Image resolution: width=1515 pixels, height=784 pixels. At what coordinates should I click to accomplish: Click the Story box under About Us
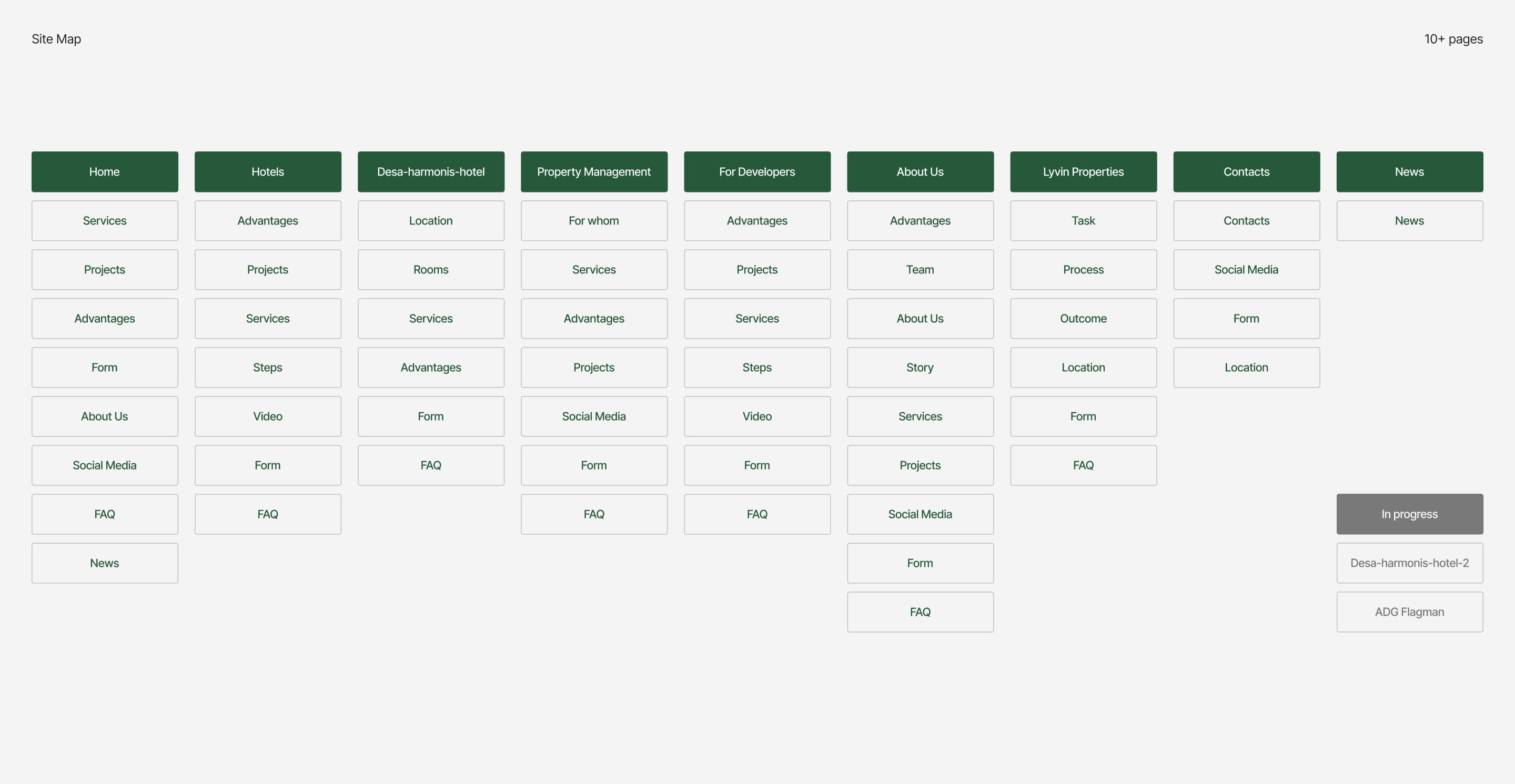920,368
